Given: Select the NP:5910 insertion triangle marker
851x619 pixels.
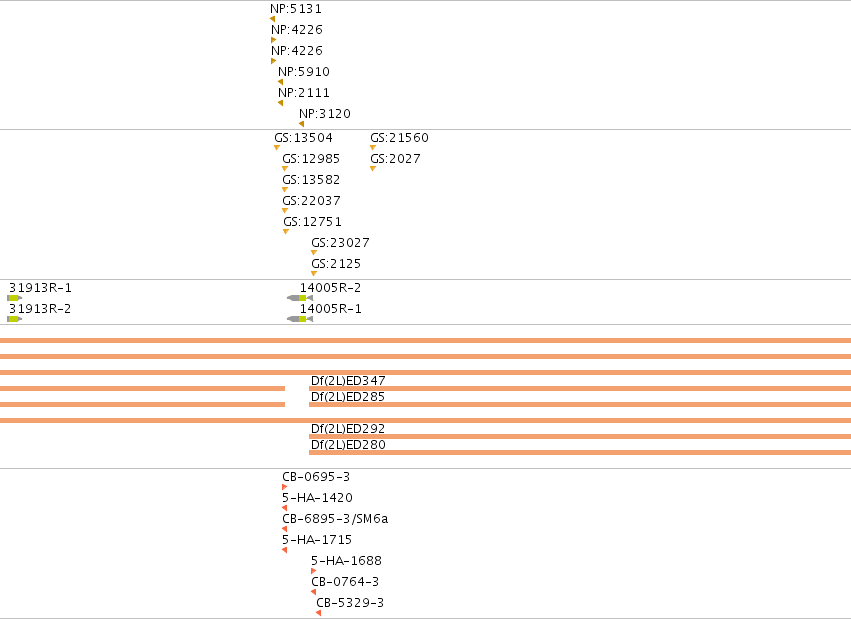Looking at the screenshot, I should pyautogui.click(x=281, y=82).
